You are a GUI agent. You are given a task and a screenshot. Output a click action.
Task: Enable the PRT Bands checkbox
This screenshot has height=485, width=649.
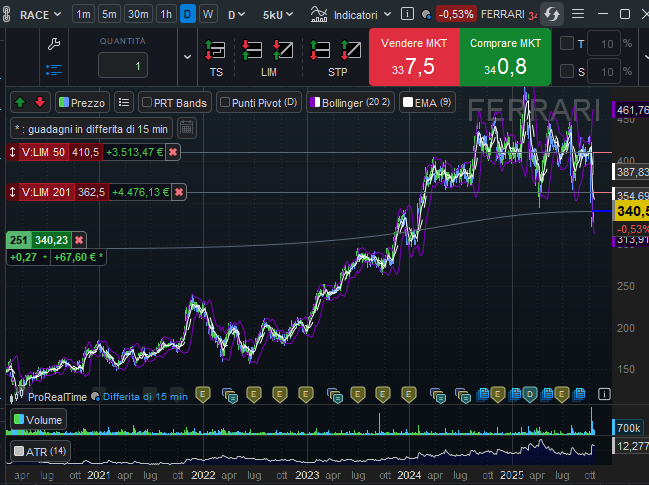pos(147,102)
